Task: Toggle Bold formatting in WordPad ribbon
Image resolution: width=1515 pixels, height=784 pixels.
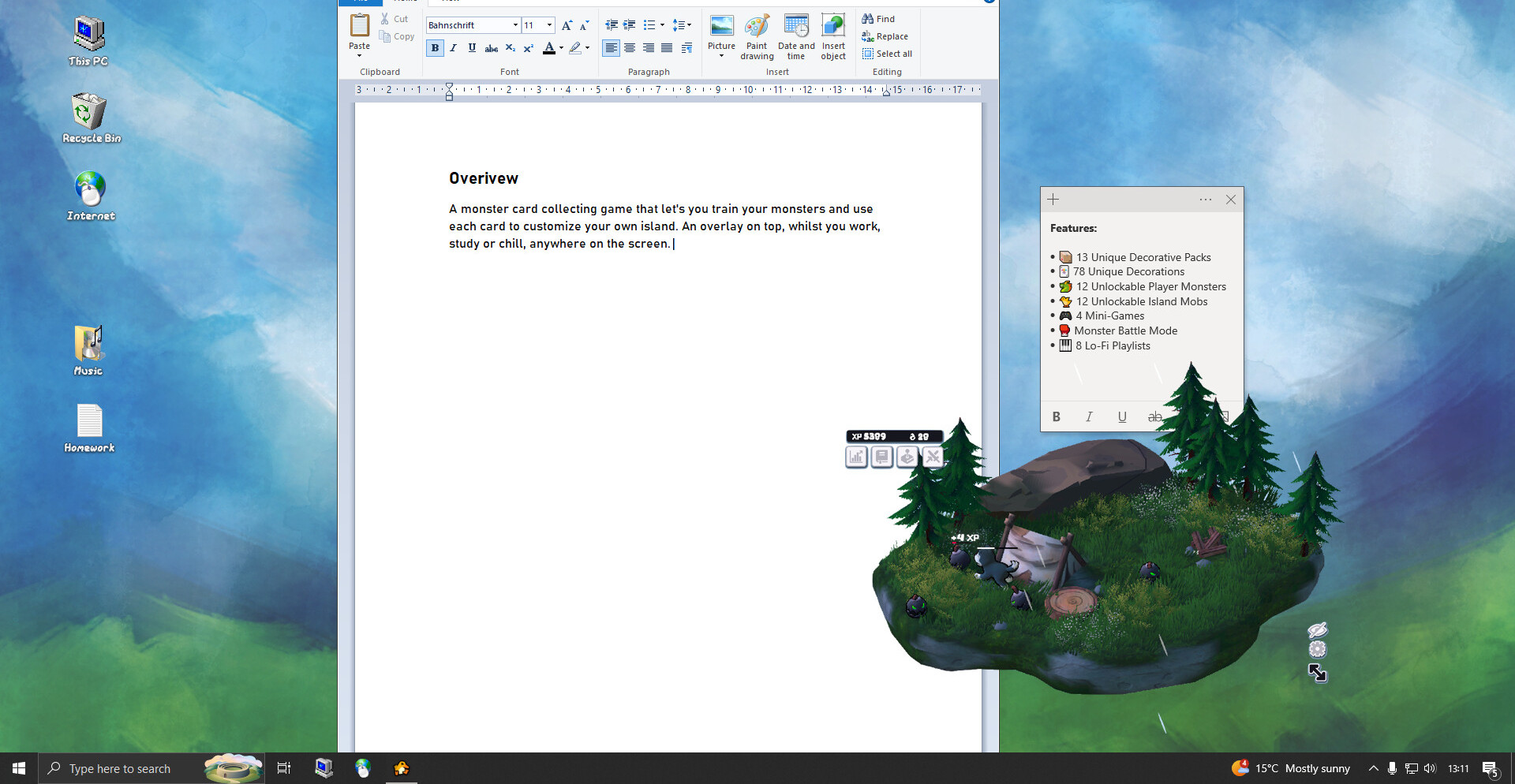Action: pos(435,48)
